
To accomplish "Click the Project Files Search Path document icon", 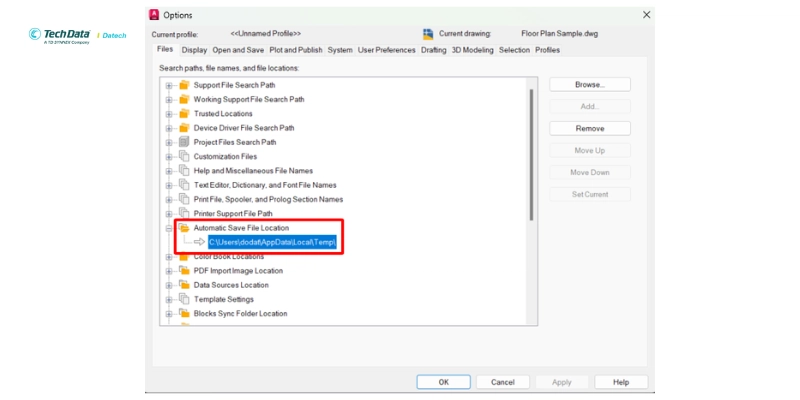I will point(184,142).
